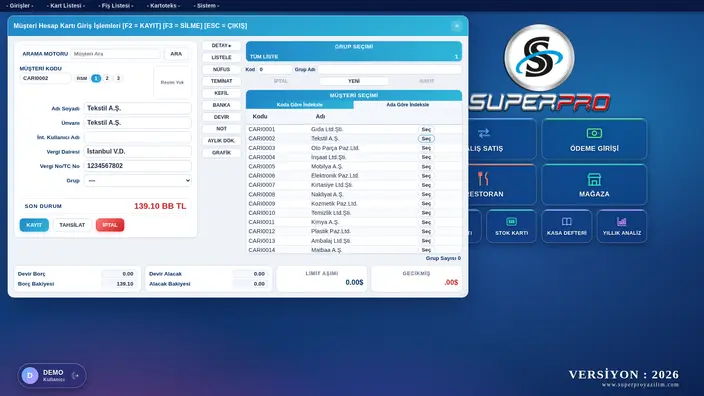Click the Seç button for Mobilya A.Ş.

tap(426, 167)
